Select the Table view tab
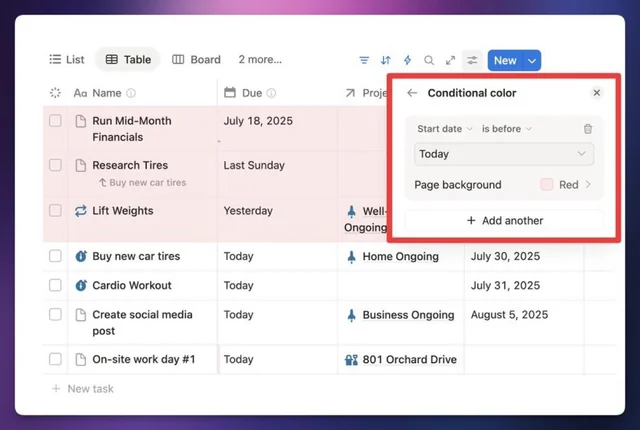Image resolution: width=640 pixels, height=430 pixels. [128, 60]
